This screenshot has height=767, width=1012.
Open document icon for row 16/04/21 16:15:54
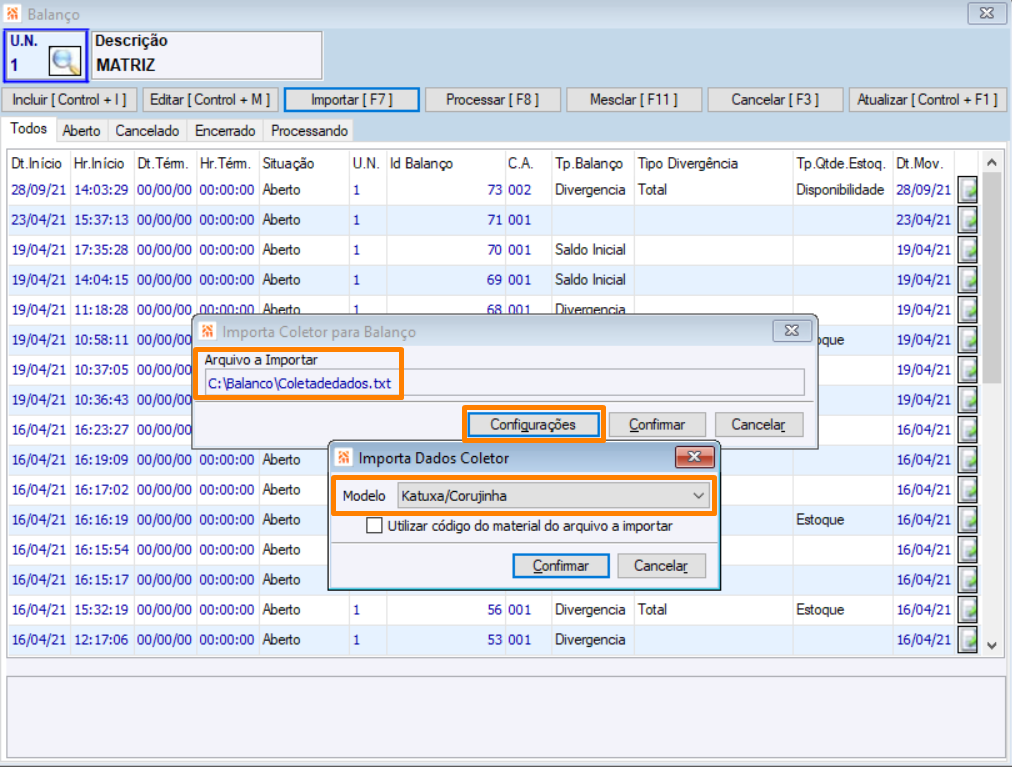[967, 550]
